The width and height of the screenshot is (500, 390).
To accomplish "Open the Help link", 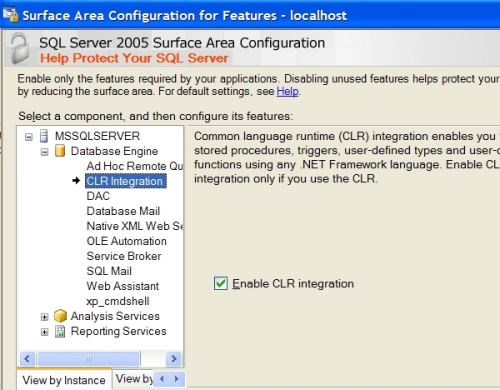I will click(287, 91).
